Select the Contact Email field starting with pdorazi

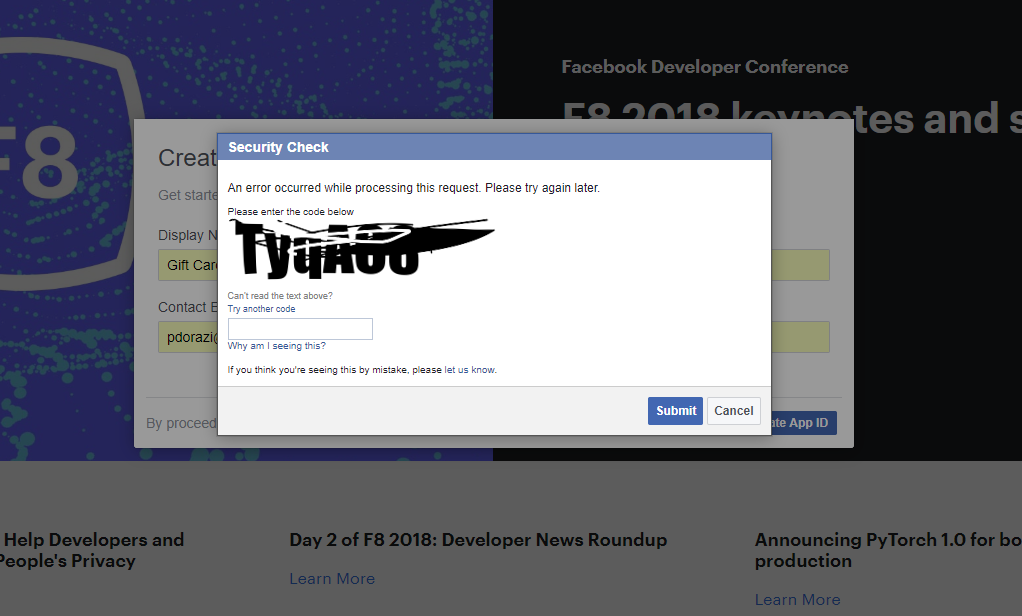(188, 337)
